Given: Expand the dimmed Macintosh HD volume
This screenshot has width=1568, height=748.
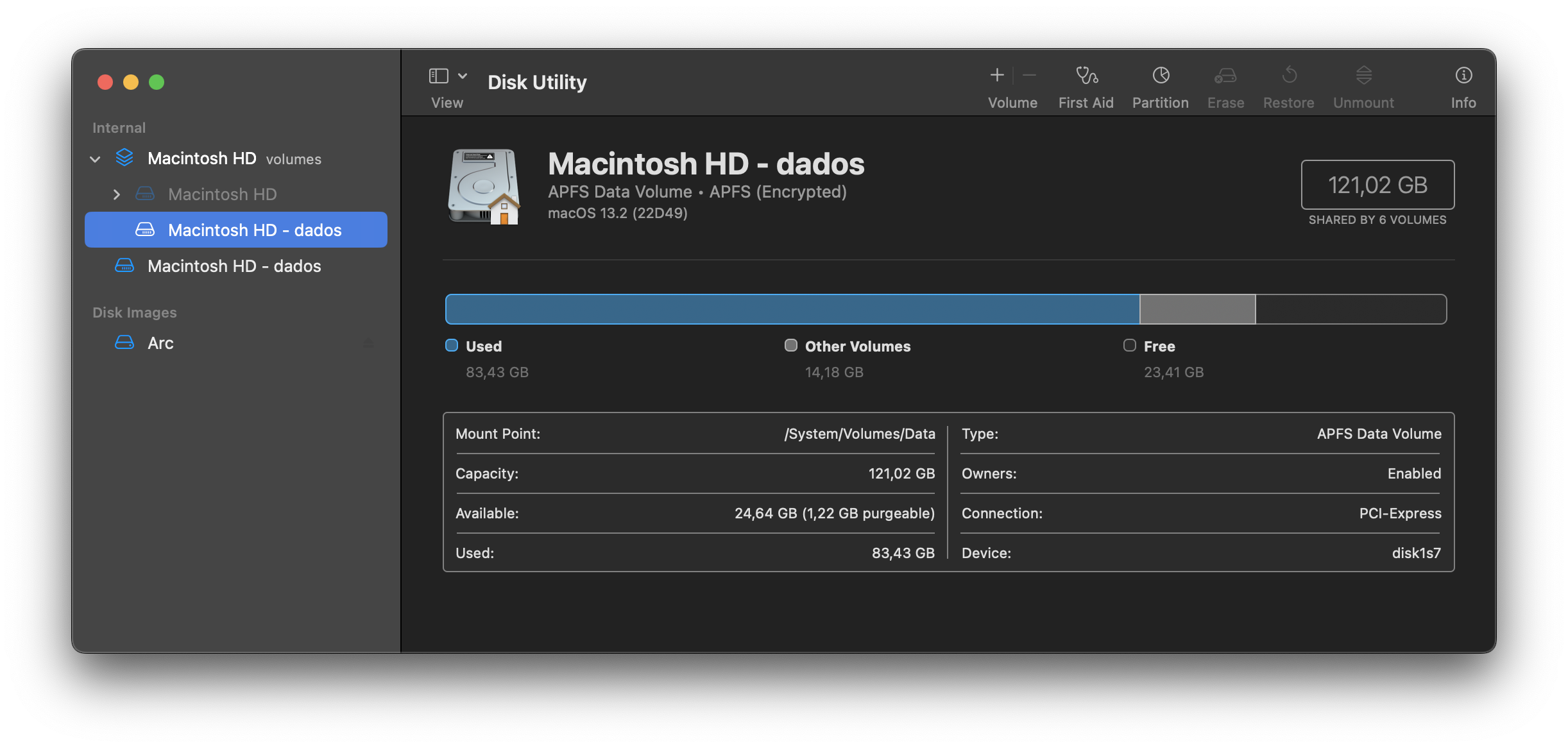Looking at the screenshot, I should point(116,194).
